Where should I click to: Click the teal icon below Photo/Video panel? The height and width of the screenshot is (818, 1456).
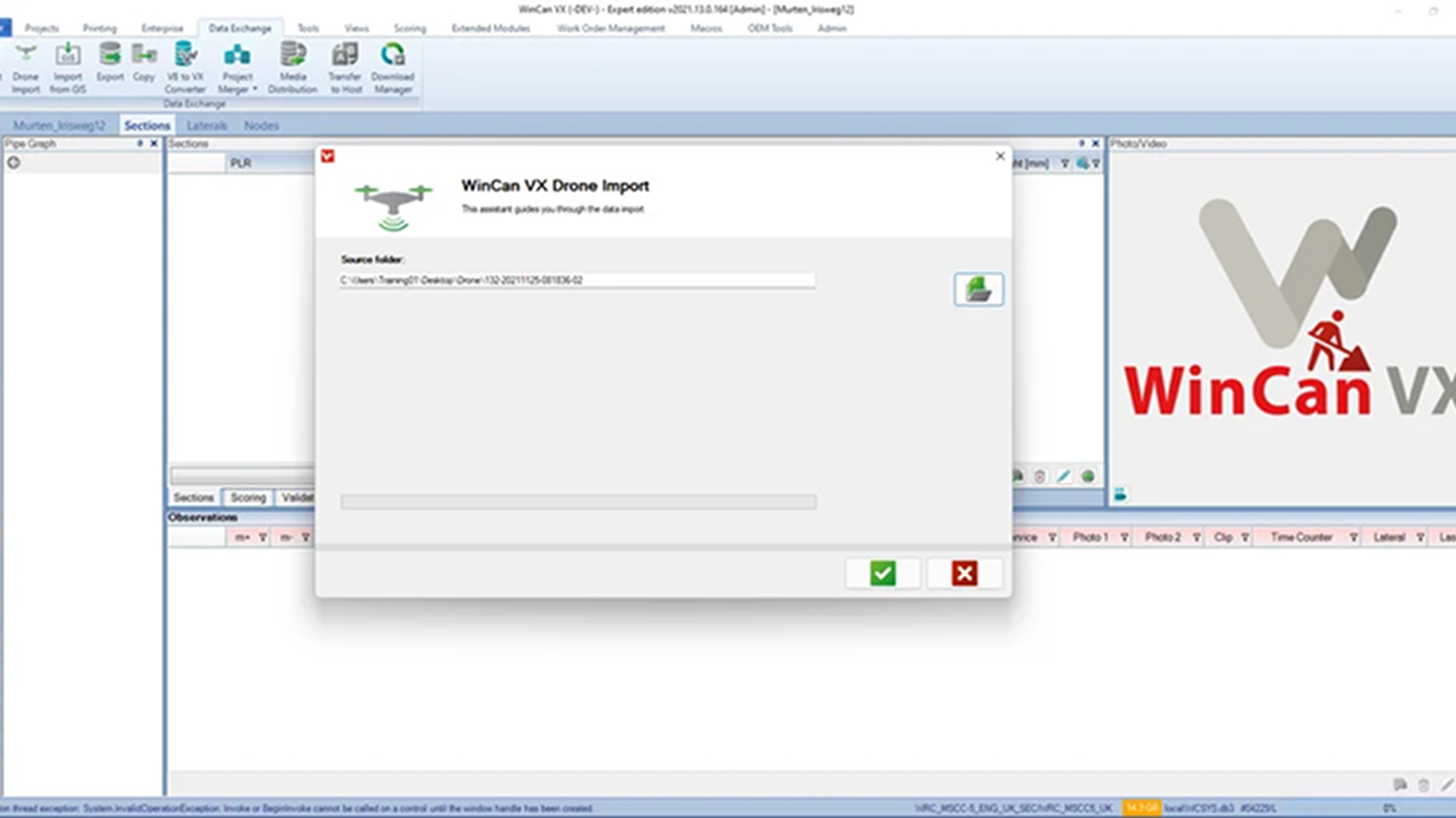tap(1120, 494)
